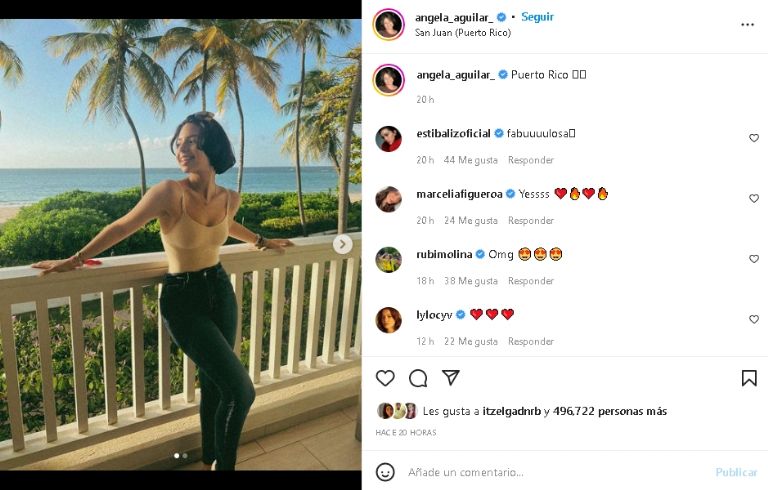Share post via paper plane icon
768x490 pixels.
451,378
